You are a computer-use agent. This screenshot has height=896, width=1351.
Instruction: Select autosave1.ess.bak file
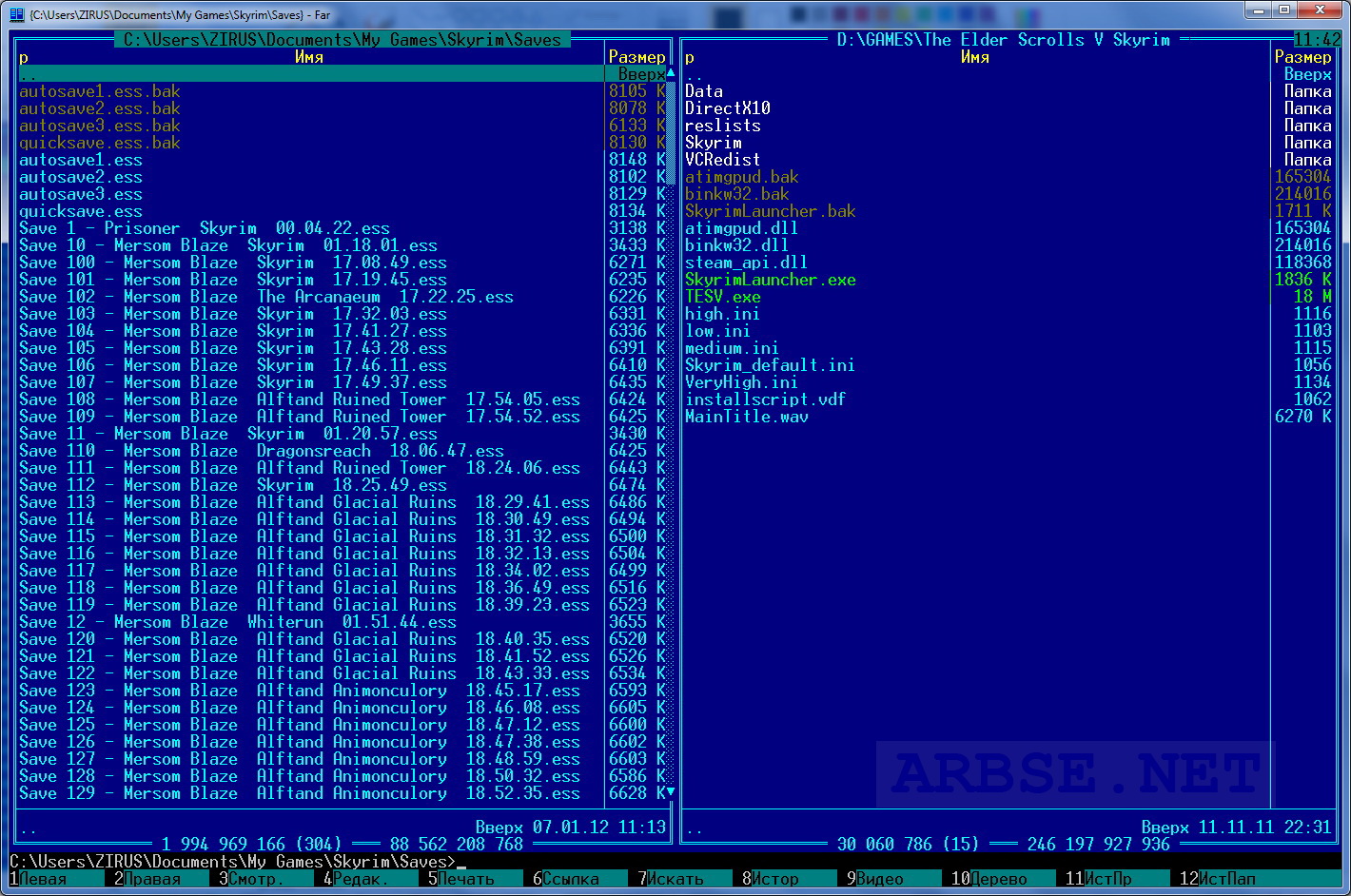[x=100, y=91]
